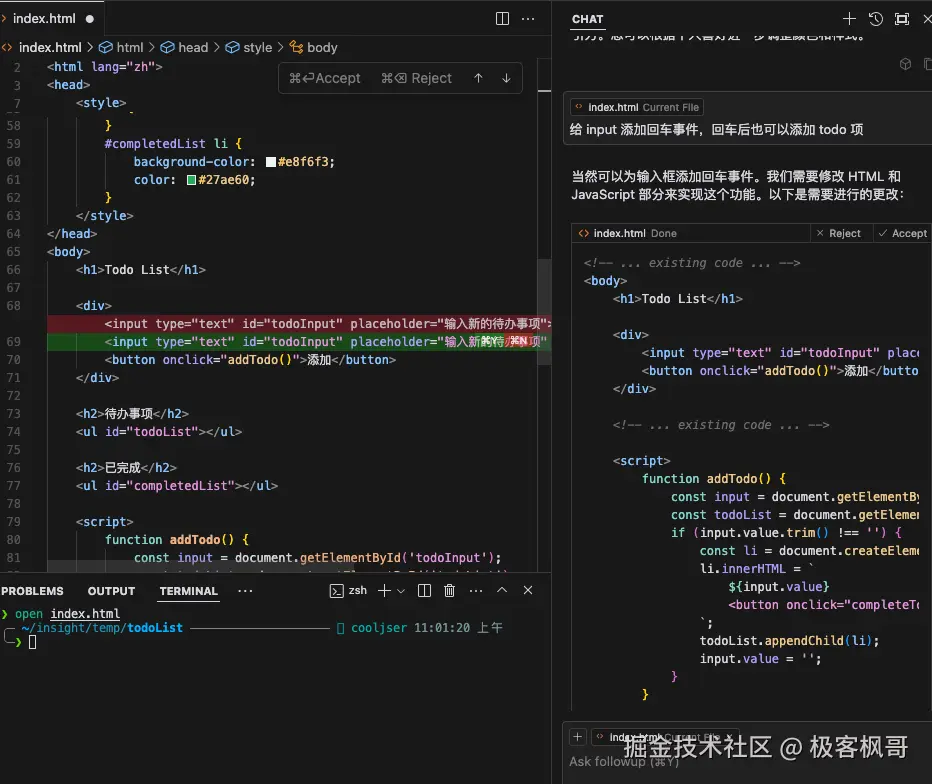The width and height of the screenshot is (932, 784).
Task: Accept the diff with Cmd+Enter Accept button
Action: pos(325,78)
